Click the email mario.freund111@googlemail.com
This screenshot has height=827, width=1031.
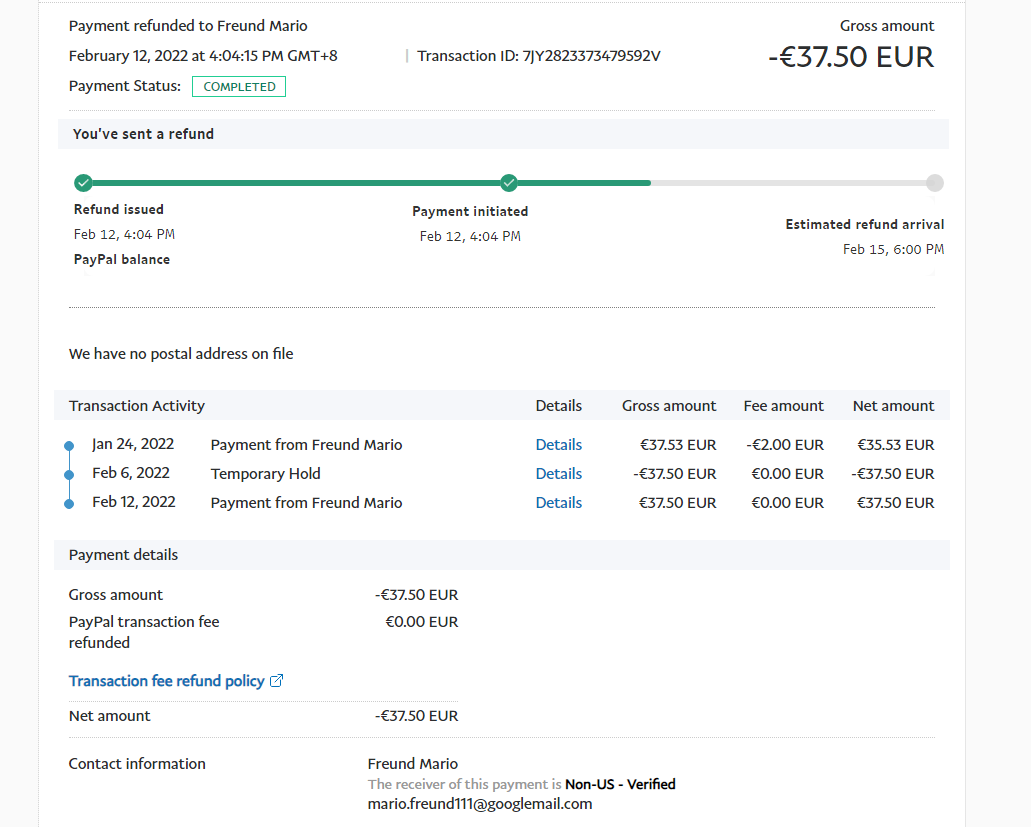(x=480, y=804)
